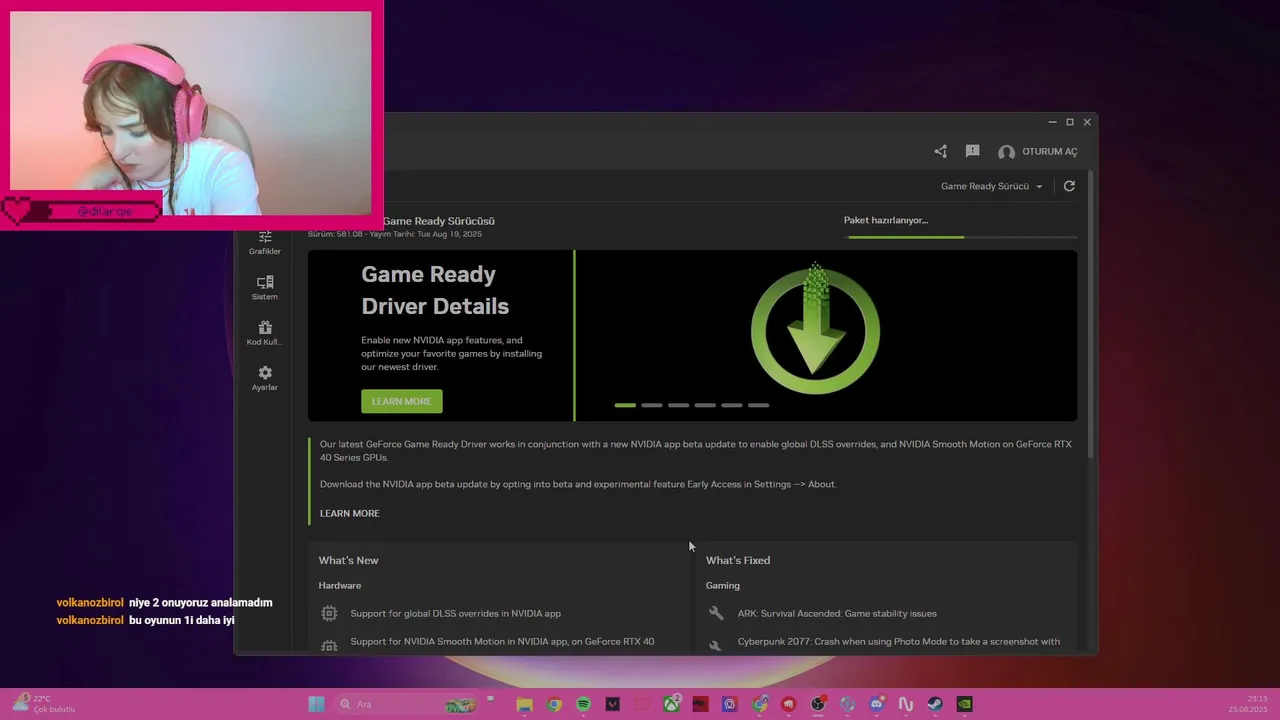Click 'ARK: Survival Ascended: Game stability issues'
The image size is (1280, 720).
point(837,614)
